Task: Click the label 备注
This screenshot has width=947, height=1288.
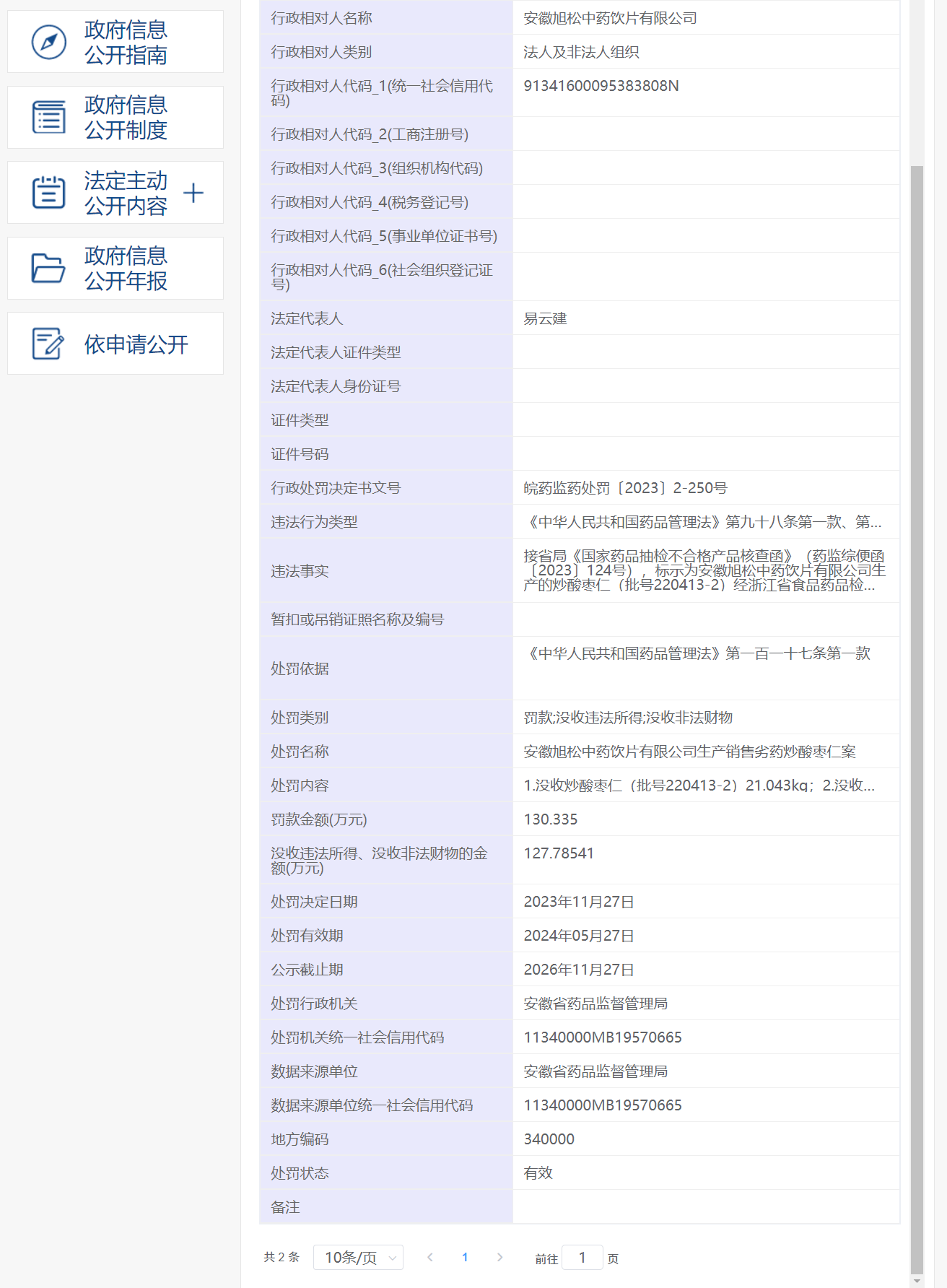Action: 285,1207
